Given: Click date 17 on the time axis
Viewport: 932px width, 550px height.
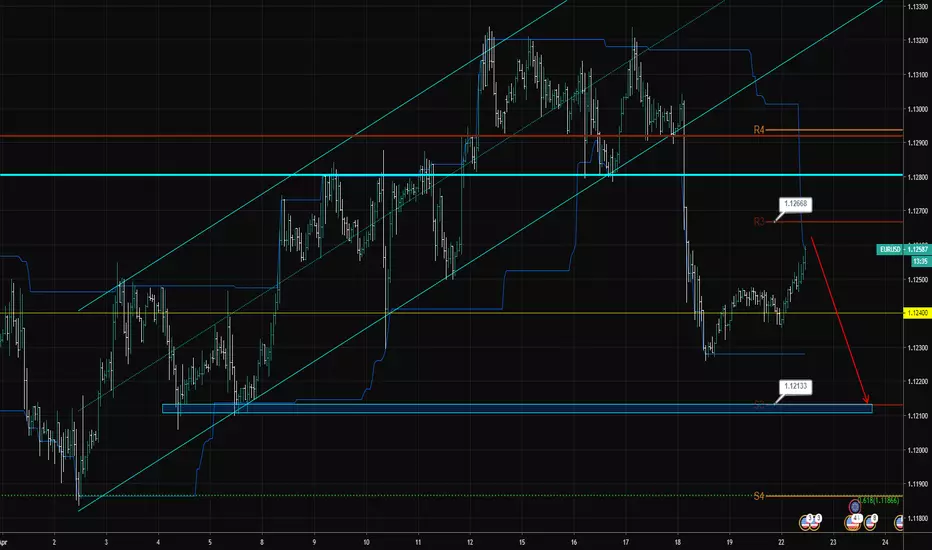Looking at the screenshot, I should 626,542.
